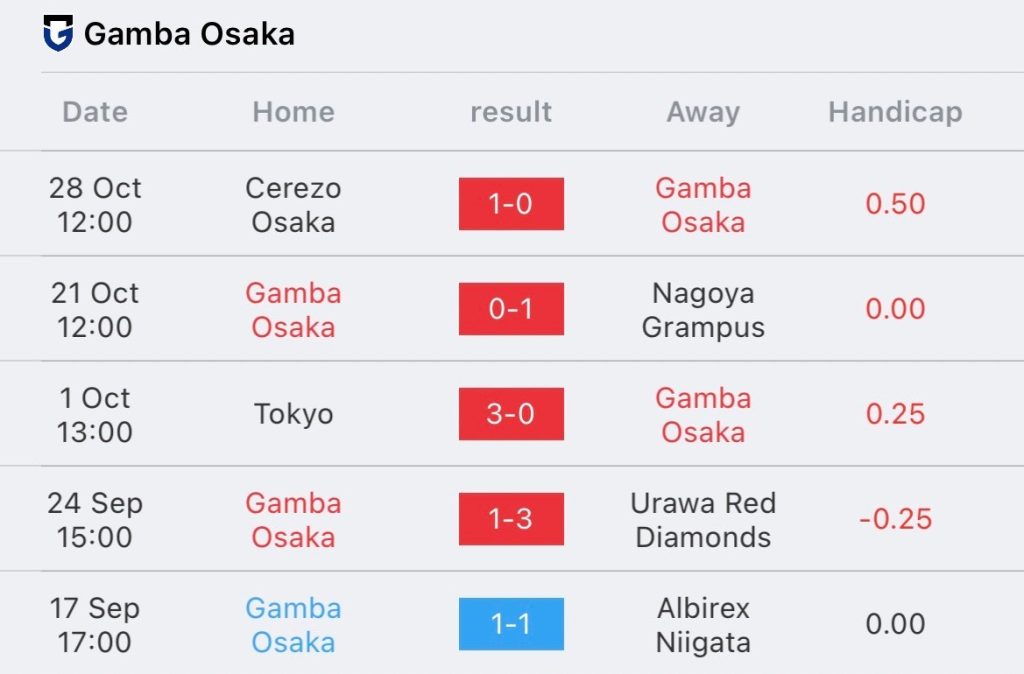This screenshot has height=674, width=1024.
Task: Click the blue Gamba Osaka home team name
Action: point(293,625)
